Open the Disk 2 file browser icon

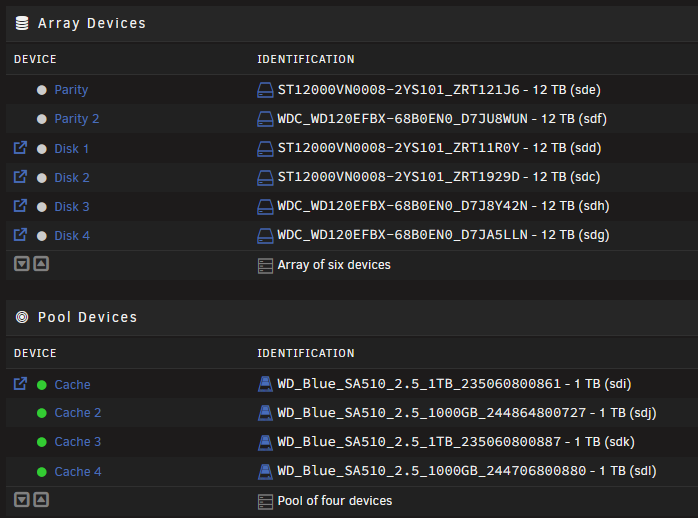(x=20, y=177)
